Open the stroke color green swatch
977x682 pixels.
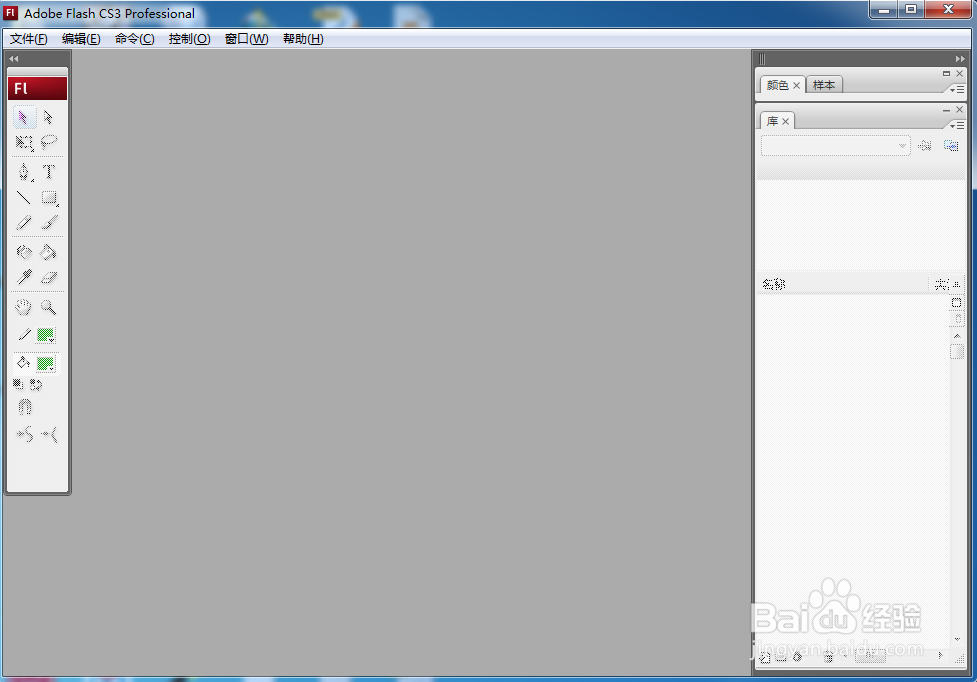click(45, 335)
